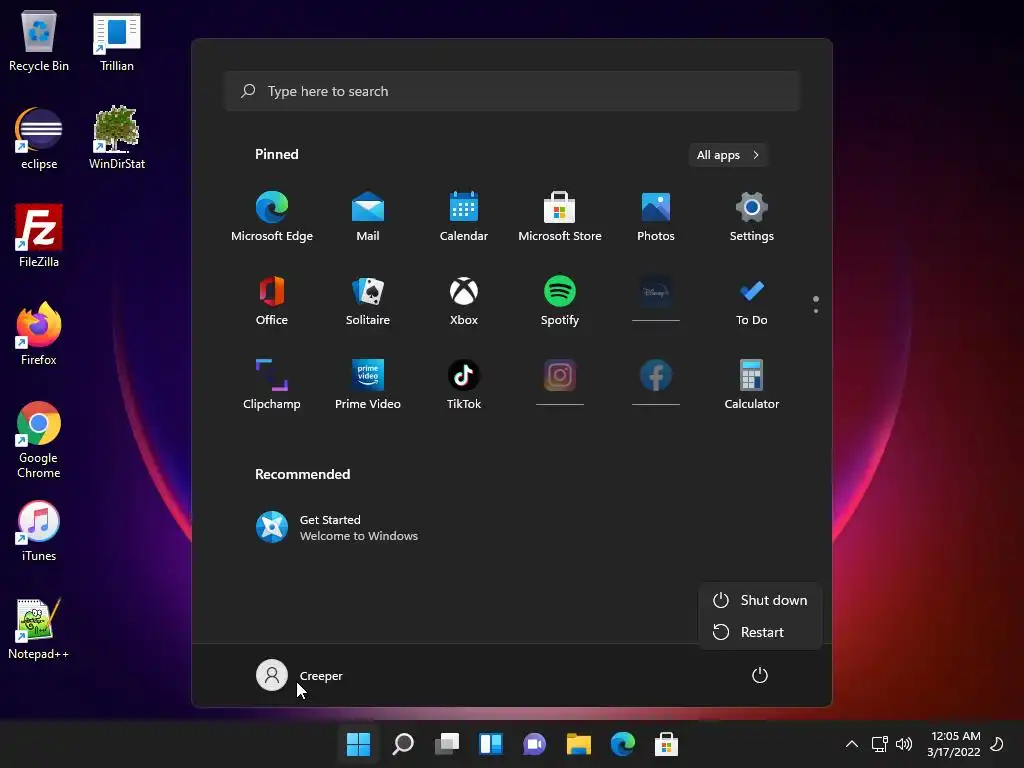The width and height of the screenshot is (1024, 768).
Task: Click the Power button in Start menu
Action: (x=760, y=675)
